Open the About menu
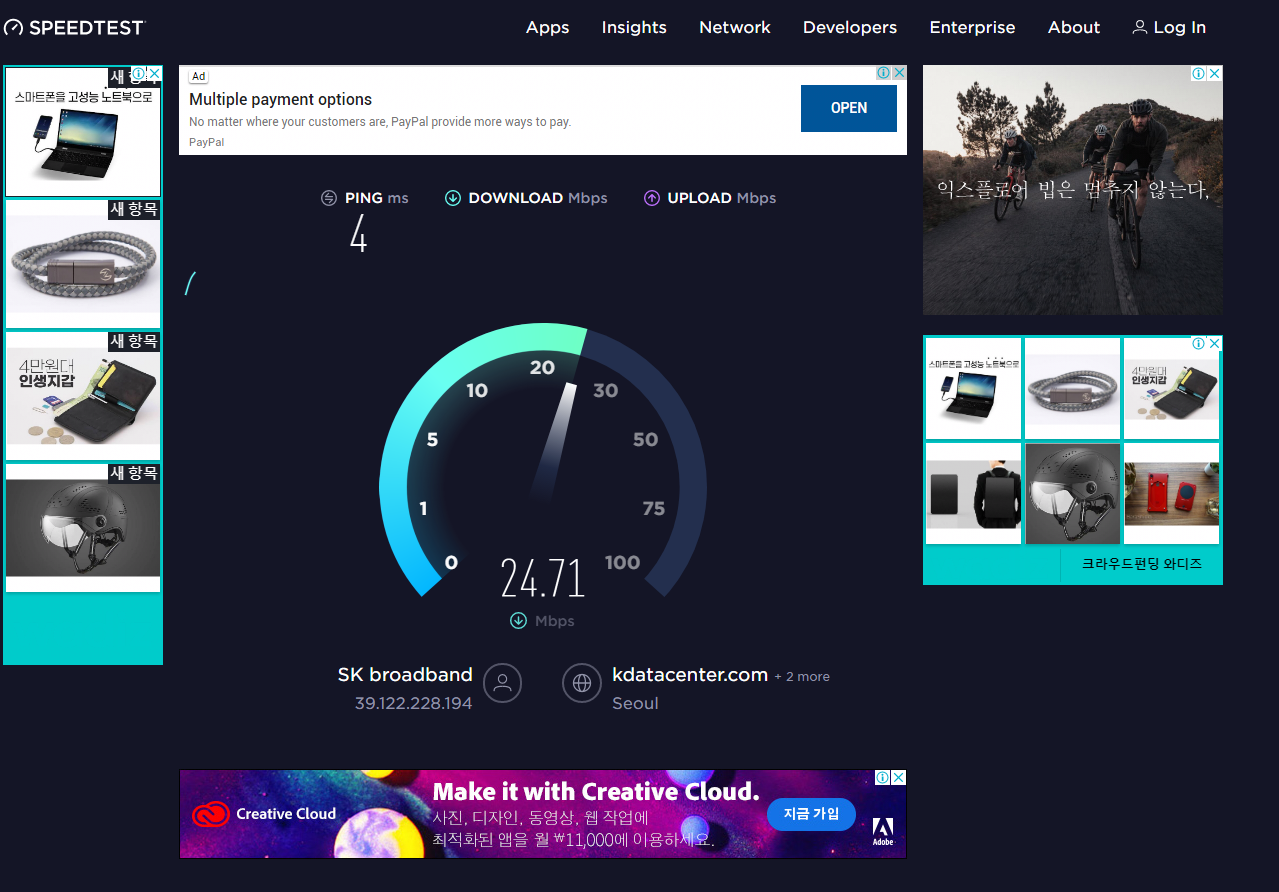Image resolution: width=1279 pixels, height=892 pixels. click(x=1074, y=27)
